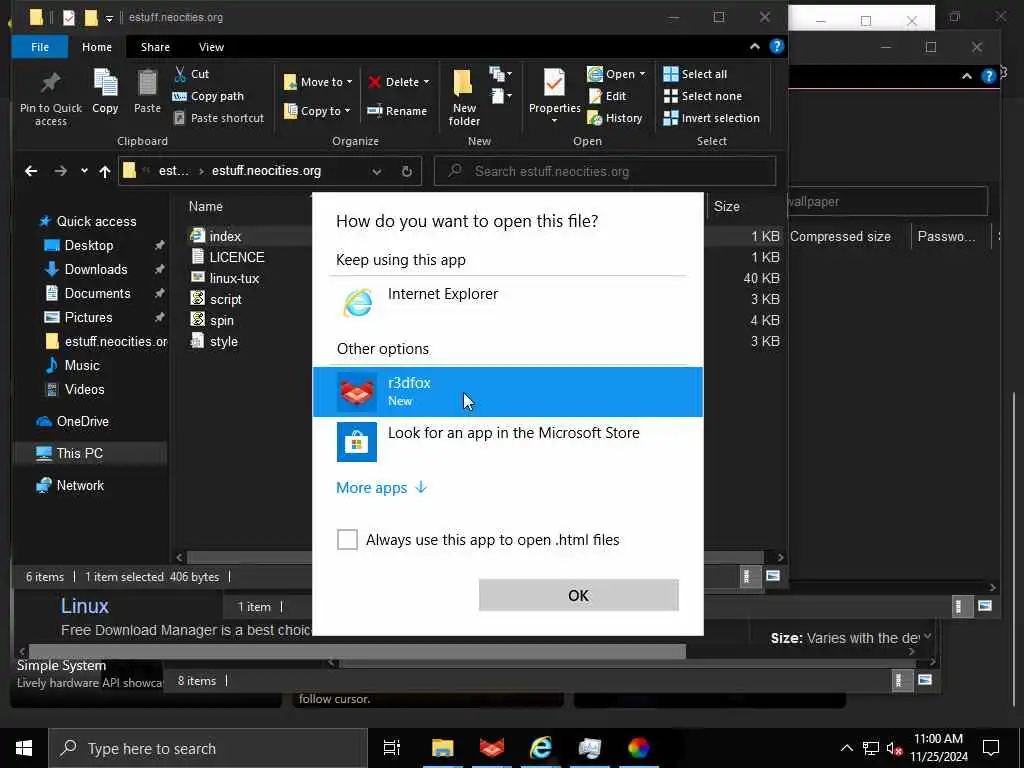Select r3dfox in the Other options list
Viewport: 1024px width, 768px height.
(x=507, y=391)
